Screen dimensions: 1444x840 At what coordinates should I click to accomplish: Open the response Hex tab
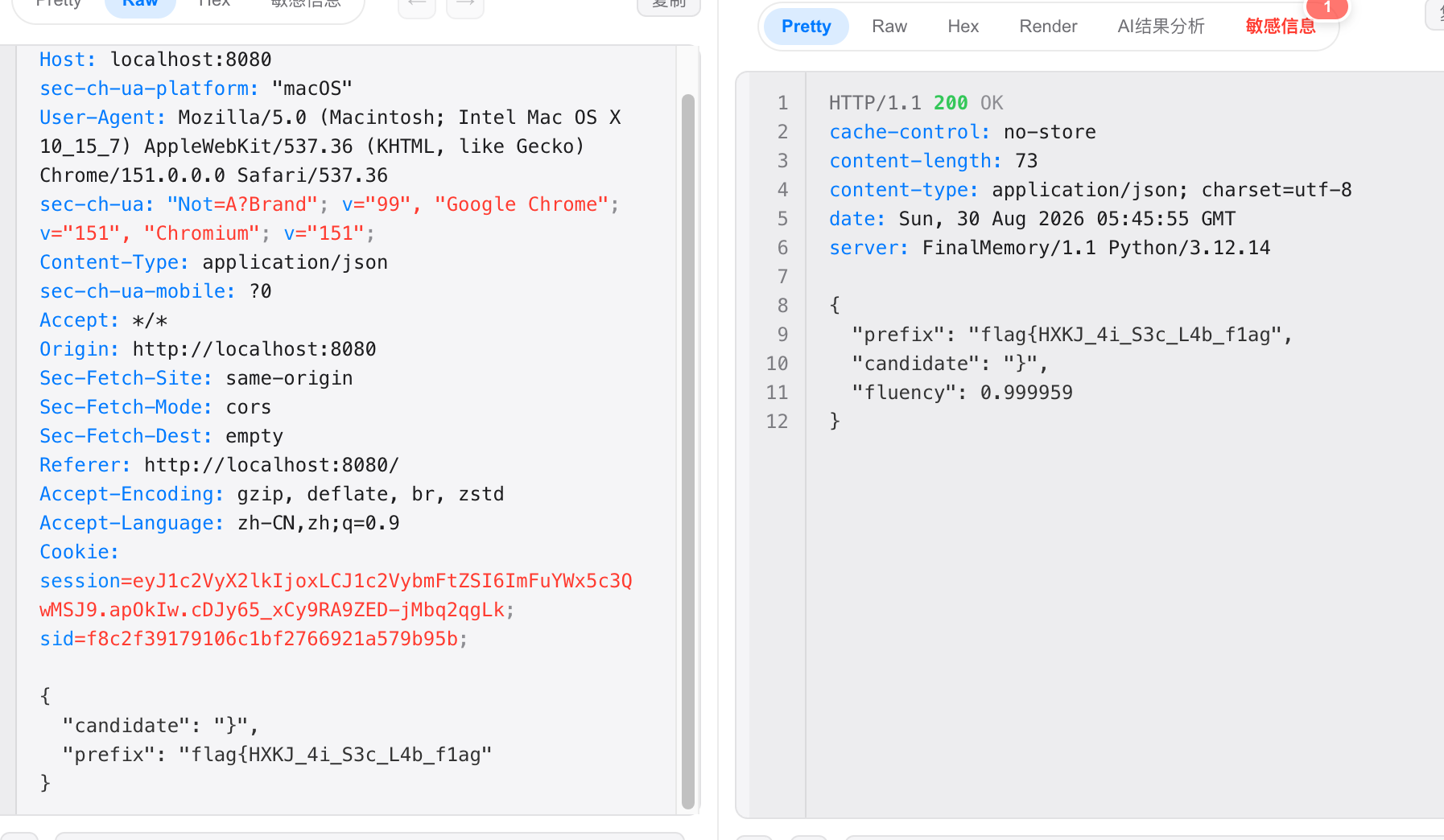(963, 27)
